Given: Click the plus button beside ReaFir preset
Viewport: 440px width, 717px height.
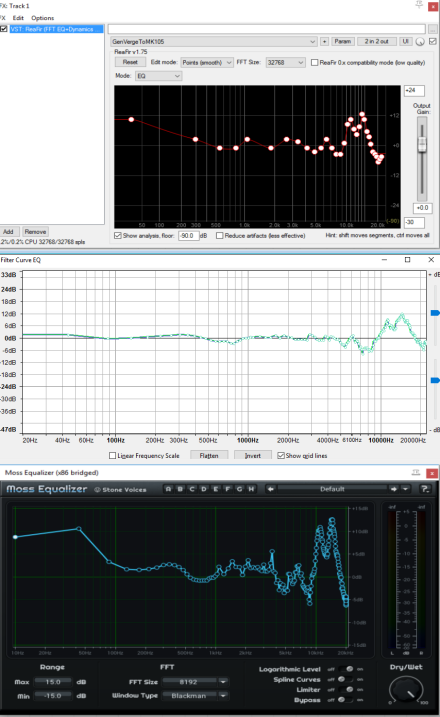Looking at the screenshot, I should 324,41.
